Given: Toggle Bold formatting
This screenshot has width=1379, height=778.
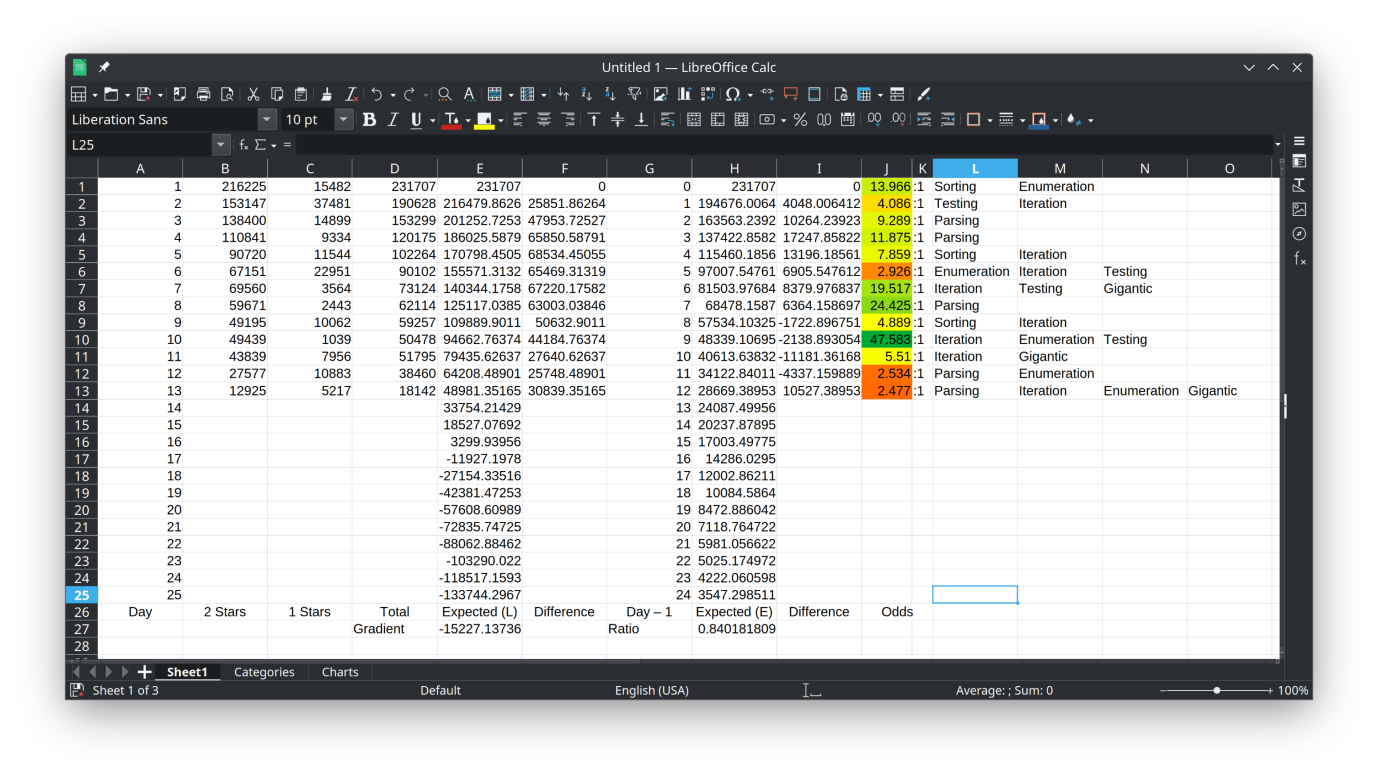Looking at the screenshot, I should click(369, 120).
